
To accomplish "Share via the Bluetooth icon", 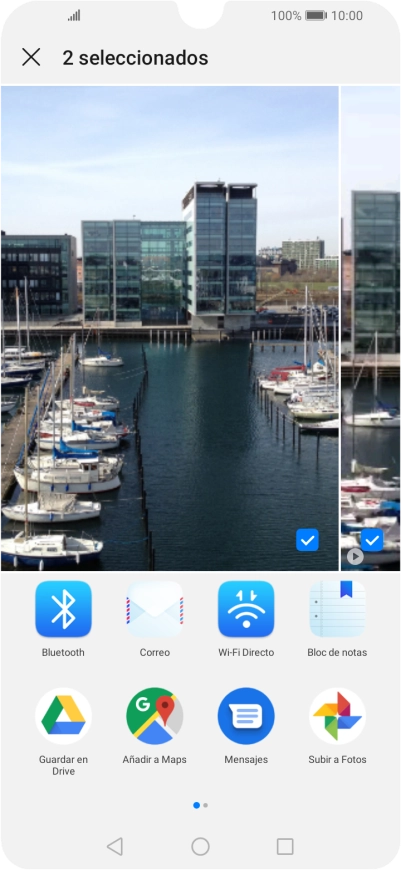I will pos(63,609).
